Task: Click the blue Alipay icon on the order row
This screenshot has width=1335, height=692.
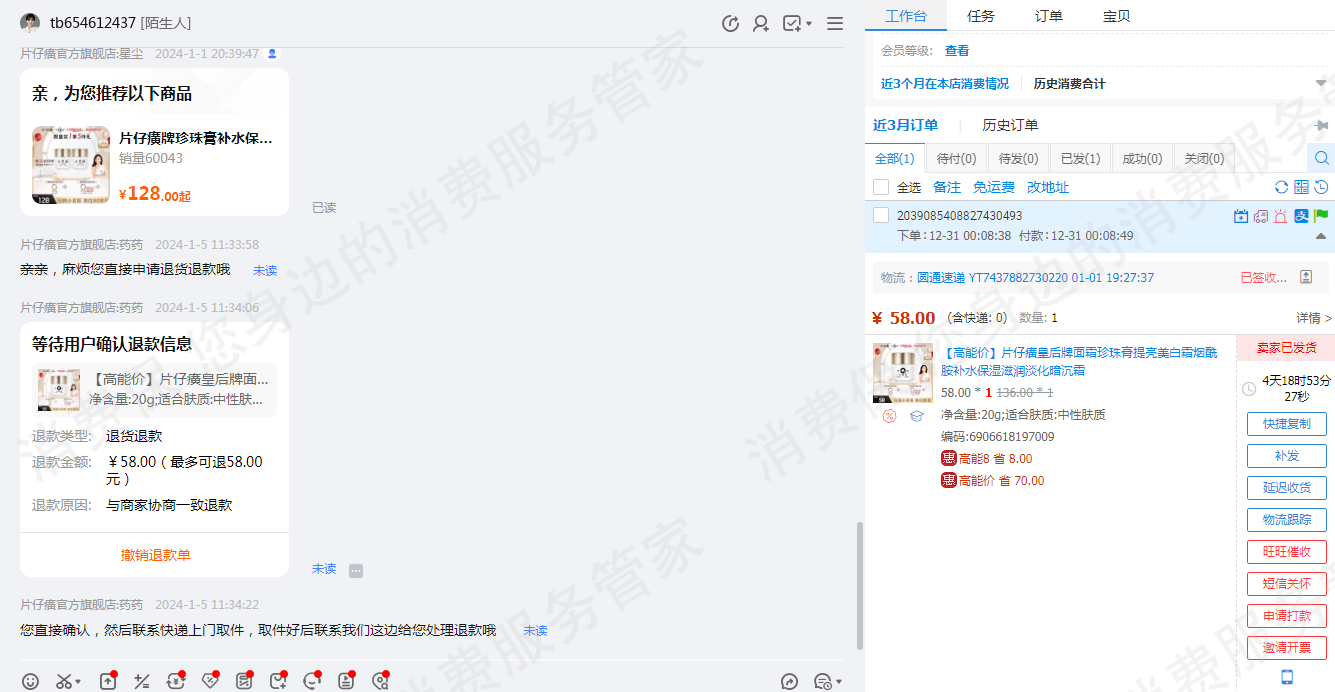Action: coord(1301,215)
